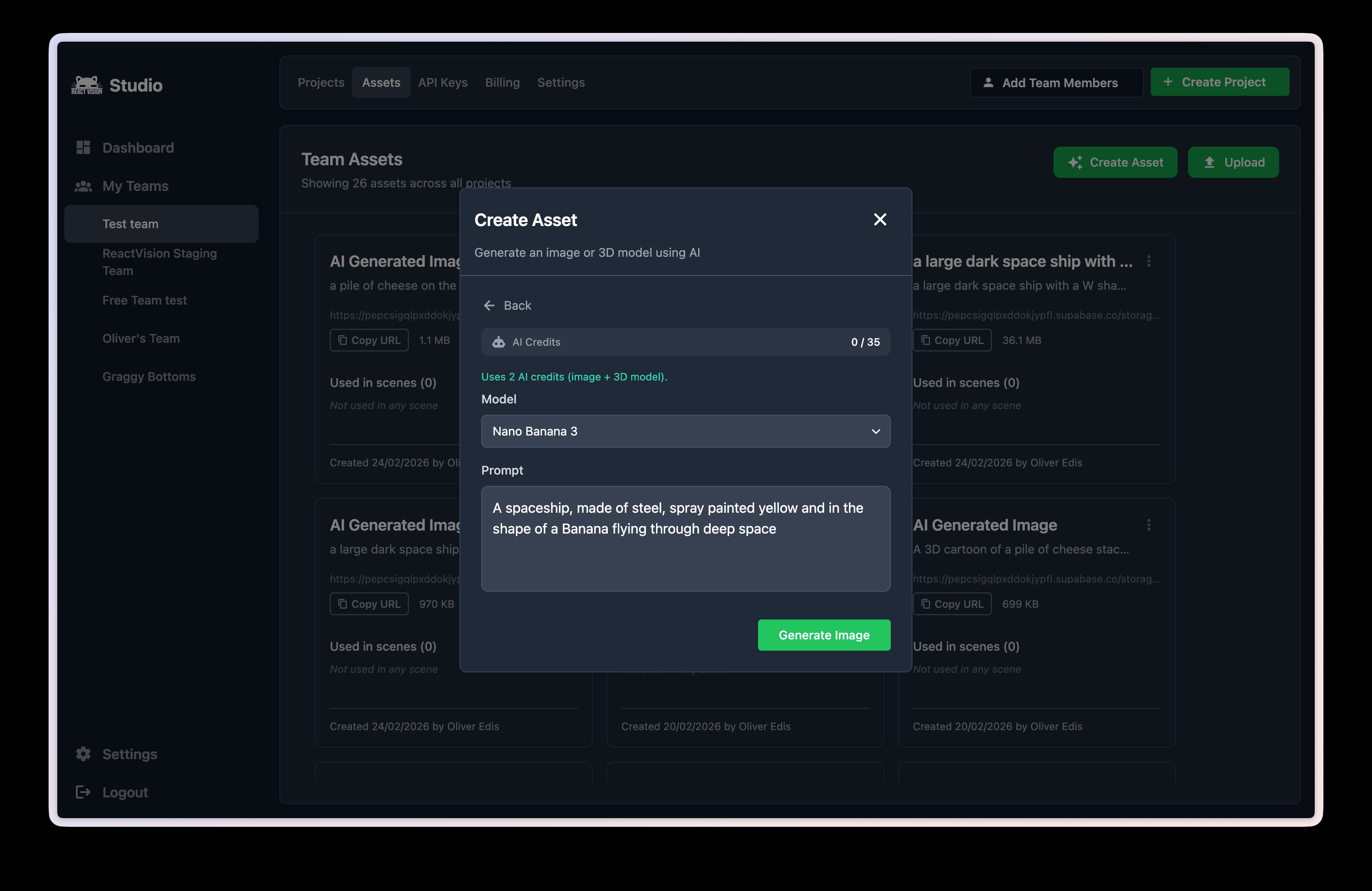
Task: Click the Create Asset button
Action: [1115, 163]
